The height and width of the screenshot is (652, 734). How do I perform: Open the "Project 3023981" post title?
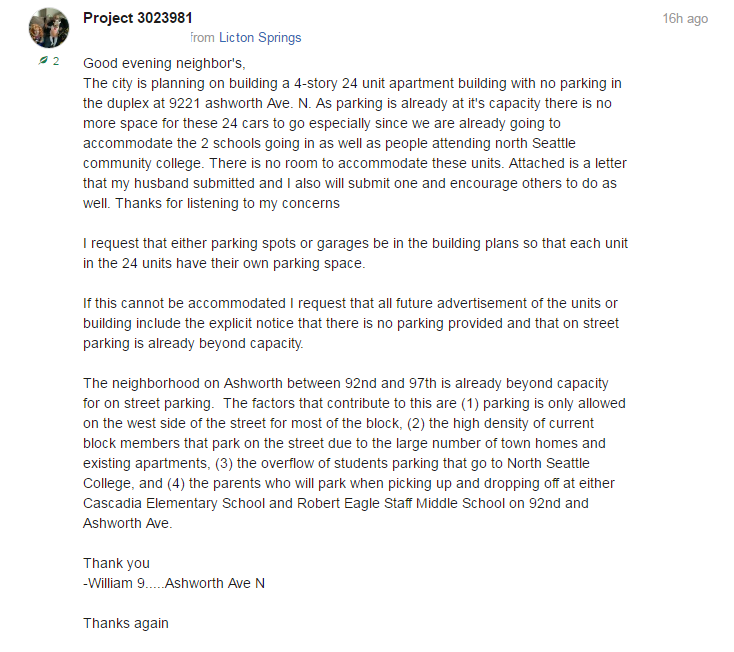[x=138, y=19]
